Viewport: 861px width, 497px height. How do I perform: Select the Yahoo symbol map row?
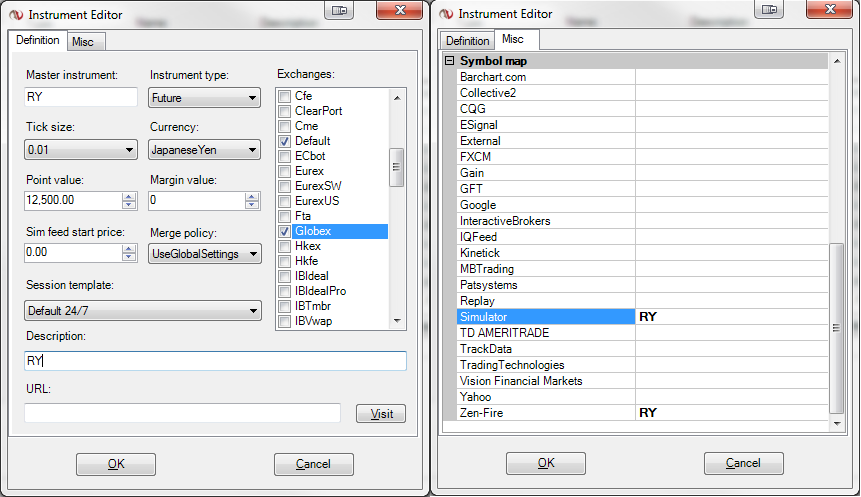pyautogui.click(x=642, y=397)
